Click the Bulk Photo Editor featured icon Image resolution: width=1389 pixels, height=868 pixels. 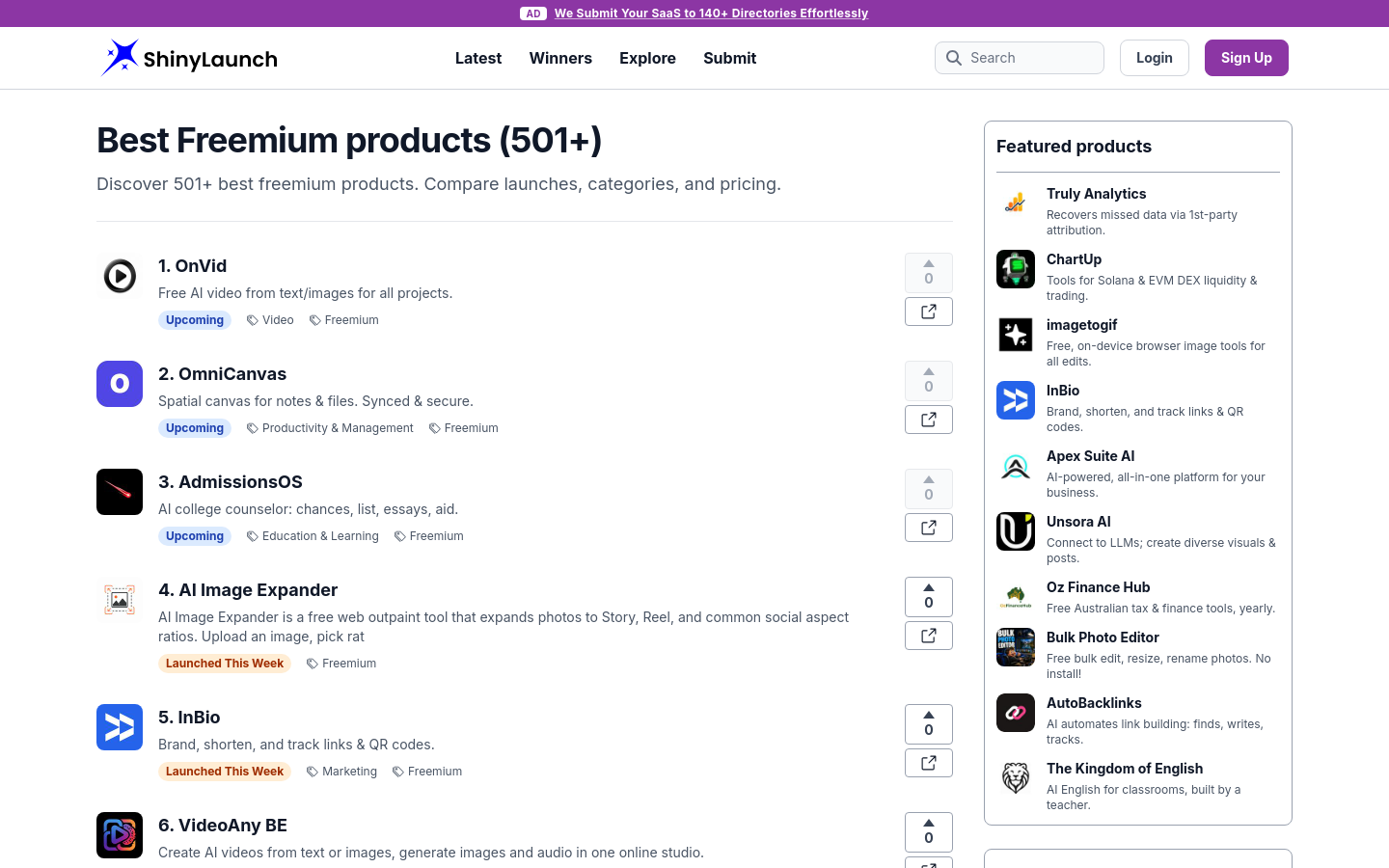click(1016, 647)
